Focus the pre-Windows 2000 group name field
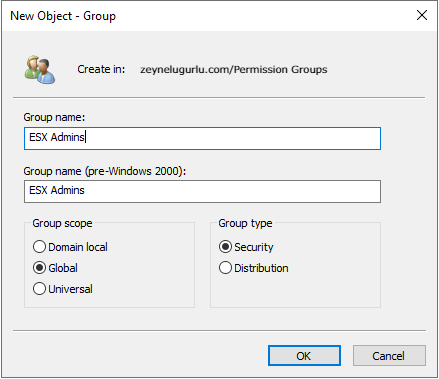The height and width of the screenshot is (379, 439). click(x=202, y=191)
